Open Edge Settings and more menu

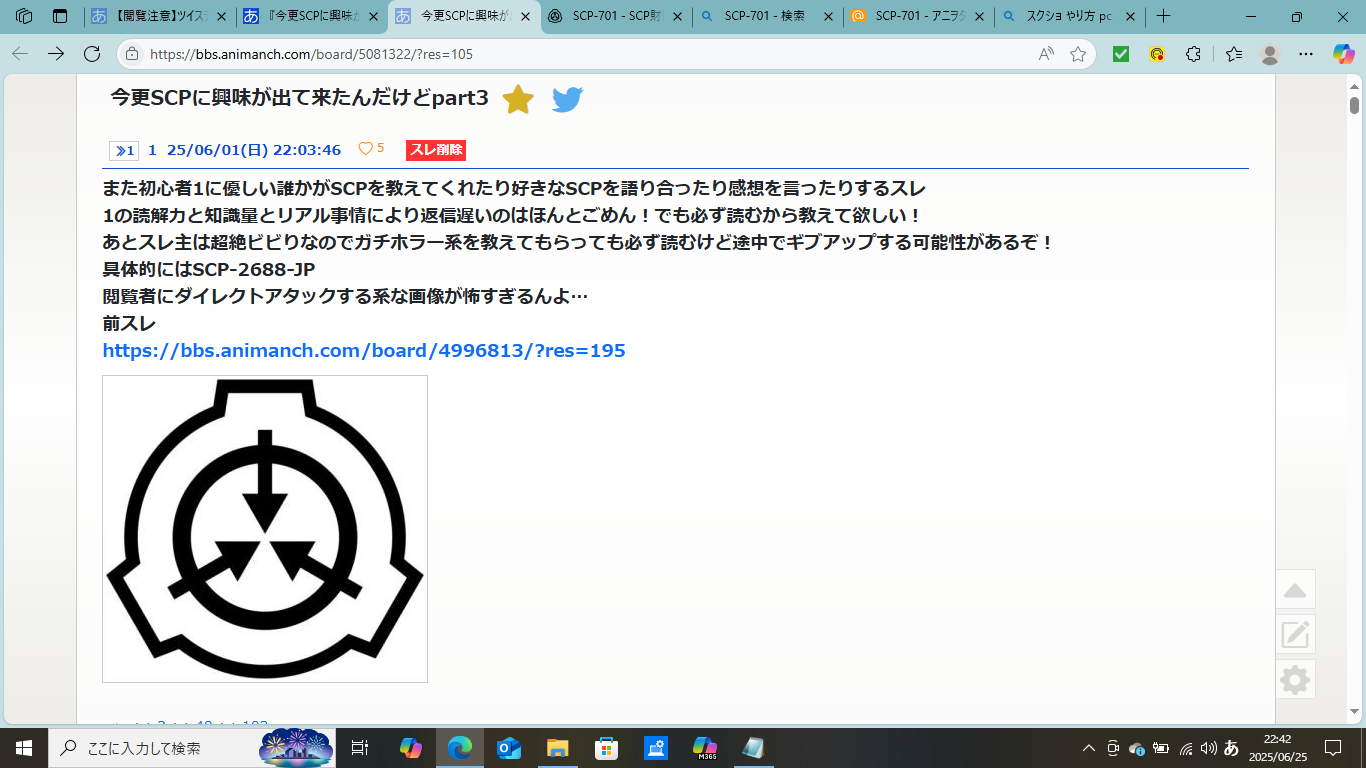click(x=1306, y=54)
